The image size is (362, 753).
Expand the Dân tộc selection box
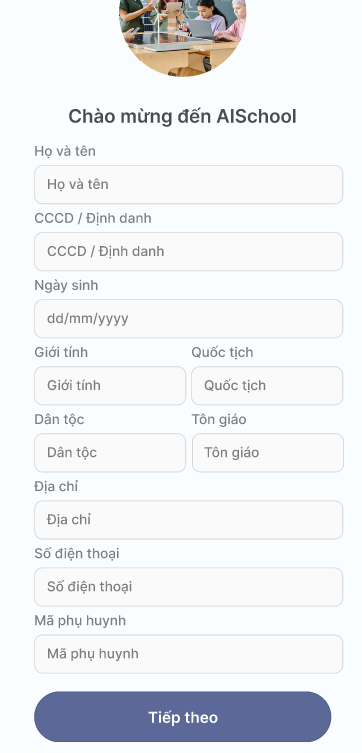click(110, 453)
